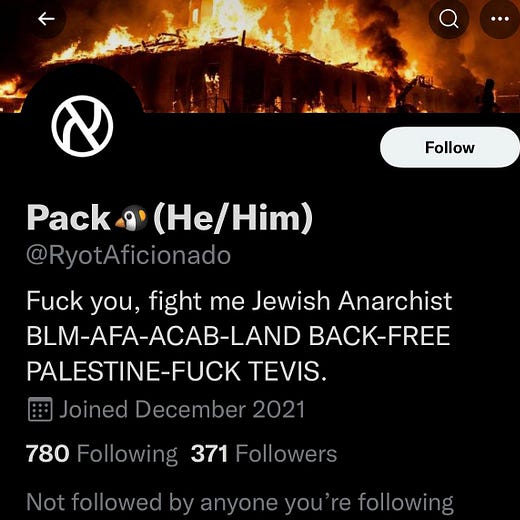The height and width of the screenshot is (520, 520).
Task: Click the calendar icon beside join date
Action: point(40,409)
